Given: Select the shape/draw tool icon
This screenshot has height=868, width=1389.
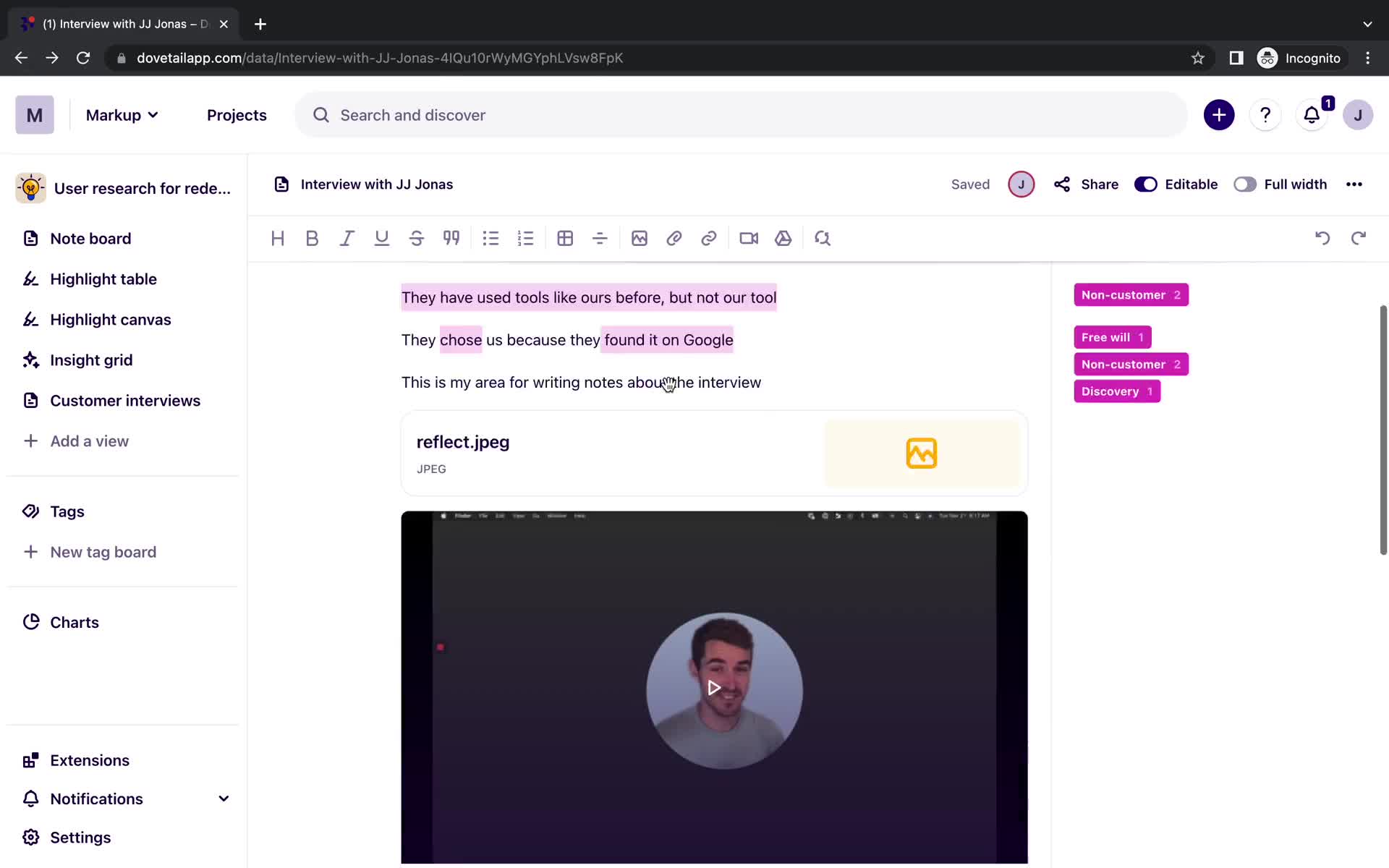Looking at the screenshot, I should [784, 238].
